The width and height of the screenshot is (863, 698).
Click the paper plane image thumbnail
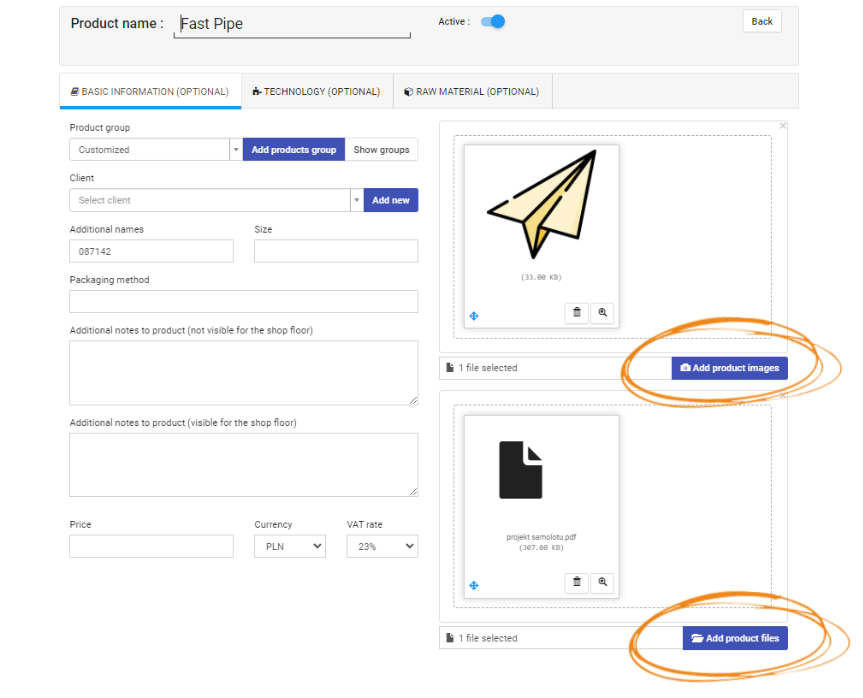(x=542, y=204)
